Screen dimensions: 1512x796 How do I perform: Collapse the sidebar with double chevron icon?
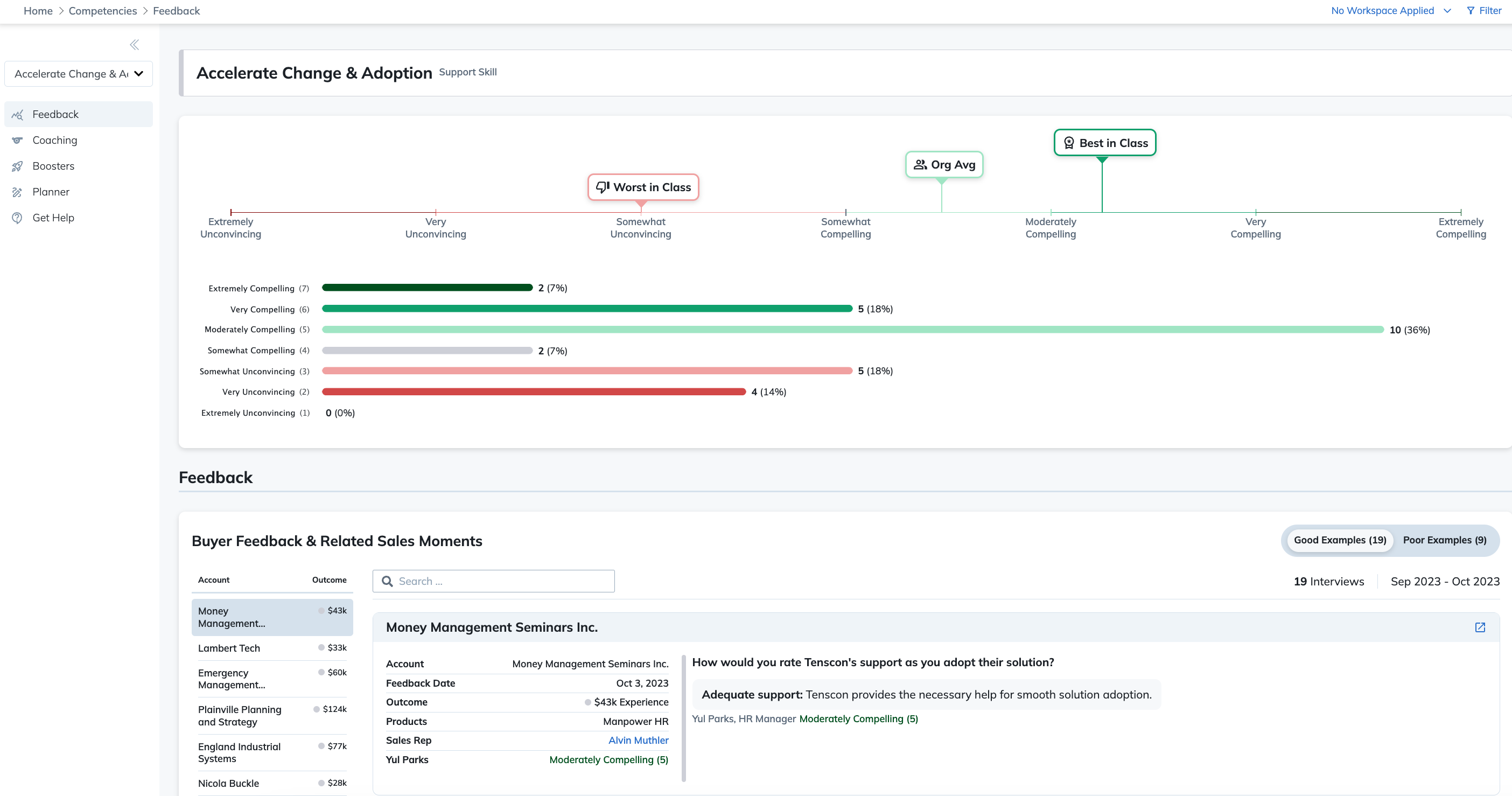(x=135, y=45)
